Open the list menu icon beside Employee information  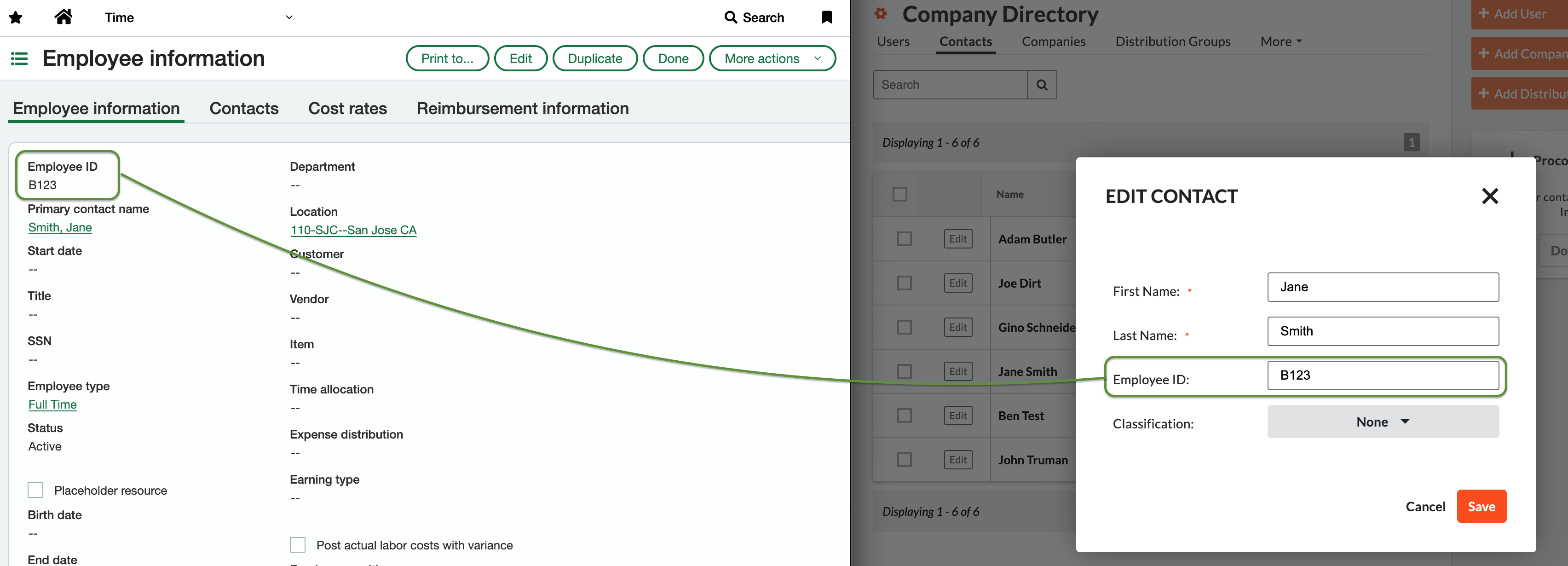click(x=19, y=58)
